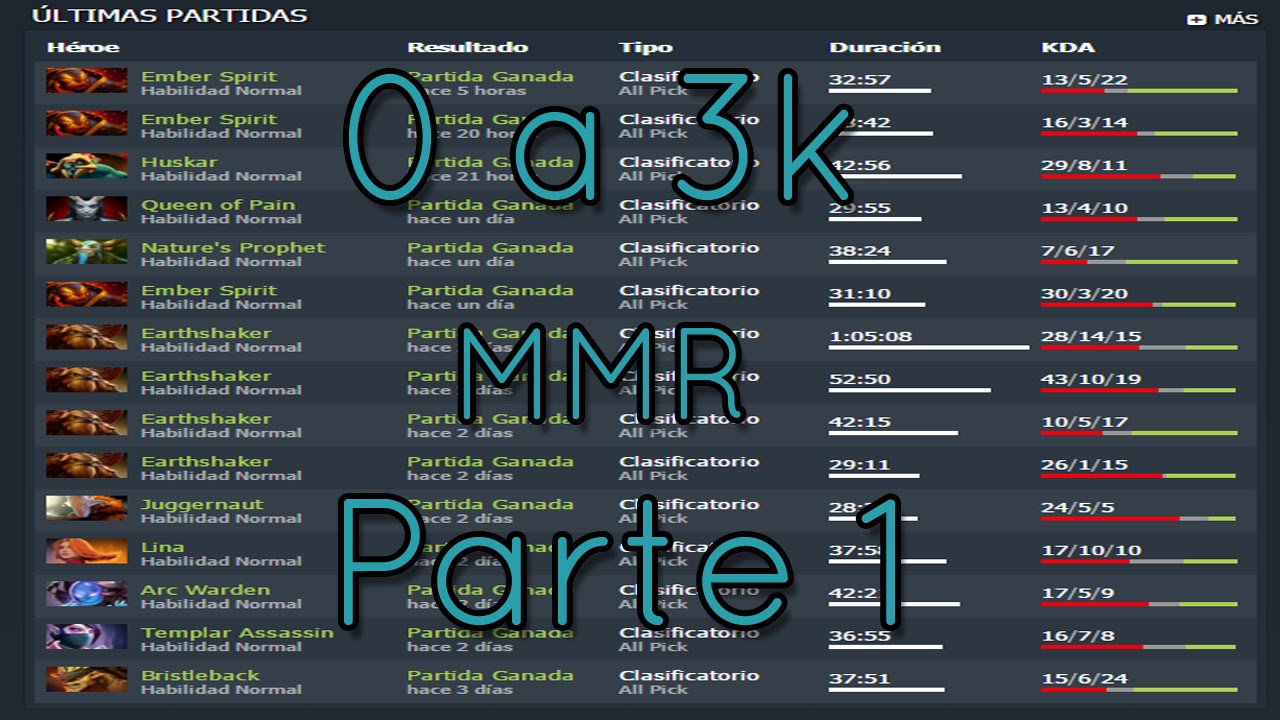Click Earthshaker hero icon in 29:11 match row
The height and width of the screenshot is (720, 1280).
[86, 466]
